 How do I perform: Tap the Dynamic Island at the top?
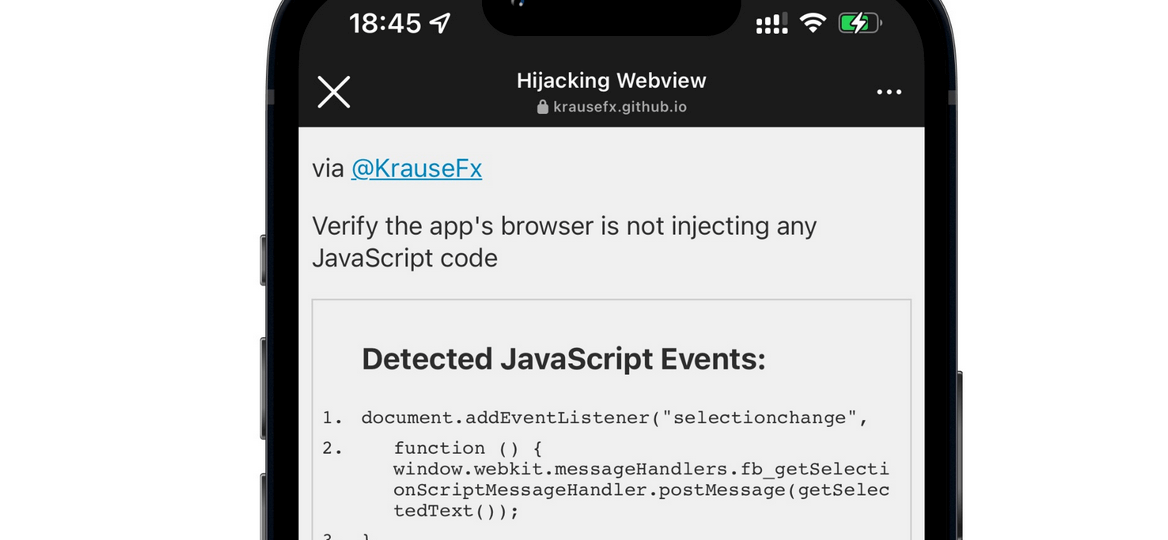[x=611, y=15]
